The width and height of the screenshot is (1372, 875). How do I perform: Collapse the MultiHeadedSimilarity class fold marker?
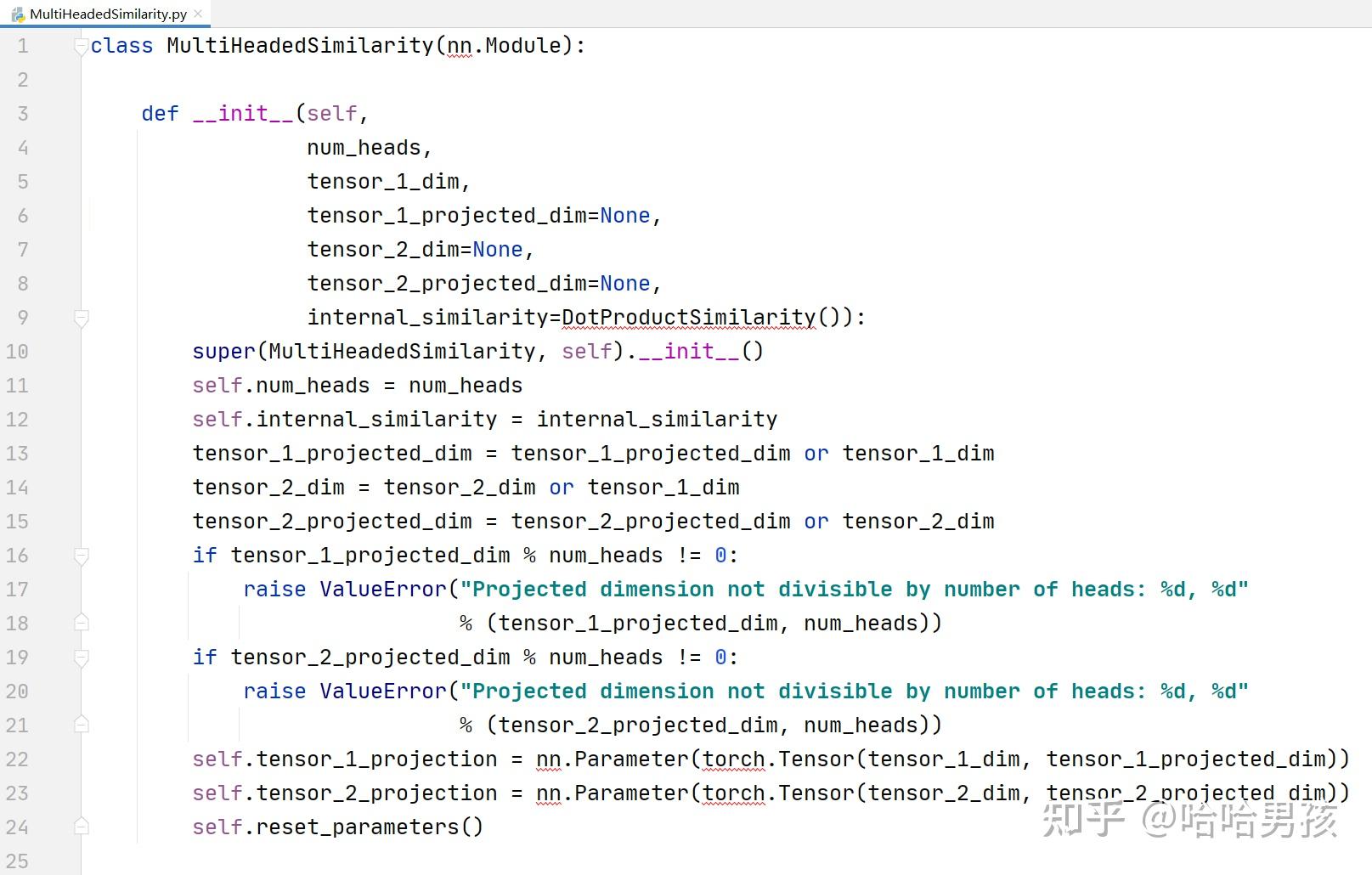pos(82,46)
